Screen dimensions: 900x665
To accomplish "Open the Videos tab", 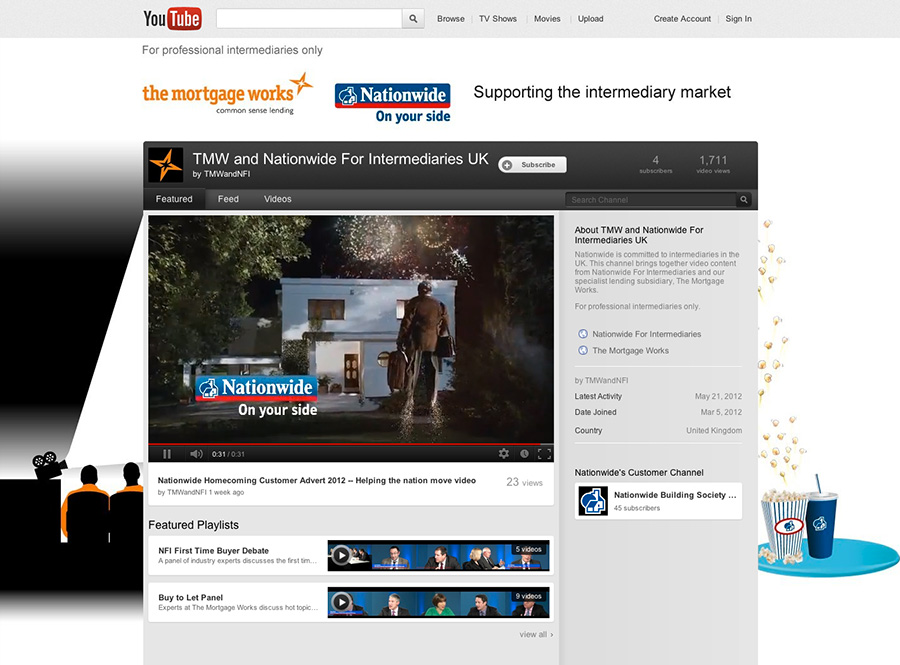I will click(x=278, y=199).
